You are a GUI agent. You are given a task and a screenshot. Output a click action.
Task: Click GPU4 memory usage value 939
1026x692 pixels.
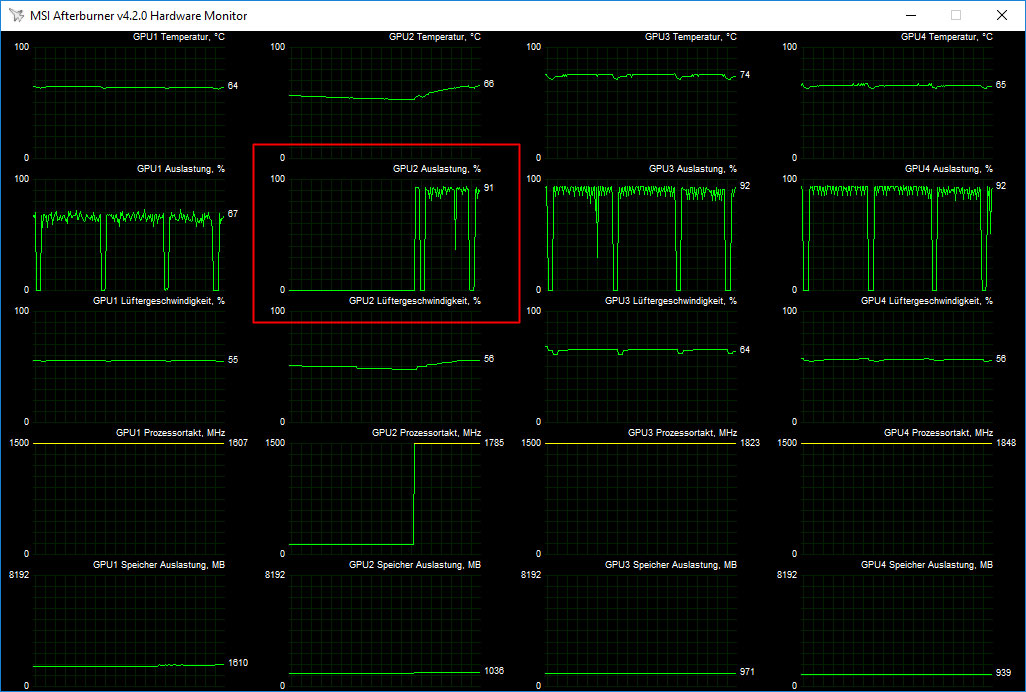click(x=1002, y=673)
